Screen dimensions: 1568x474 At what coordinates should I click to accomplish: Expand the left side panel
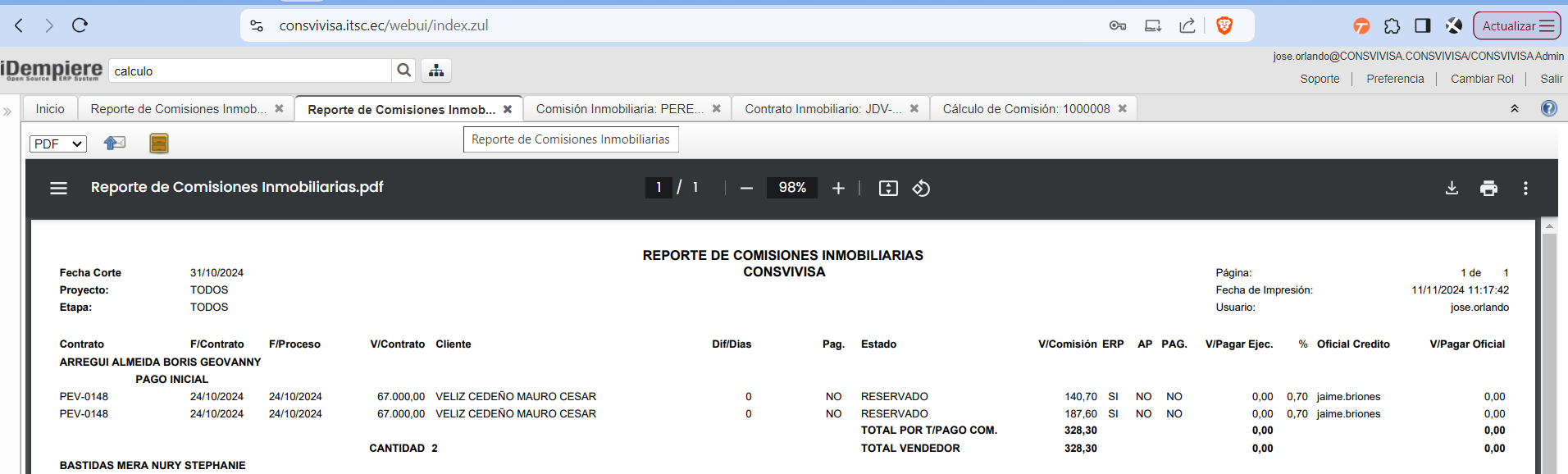click(x=7, y=111)
